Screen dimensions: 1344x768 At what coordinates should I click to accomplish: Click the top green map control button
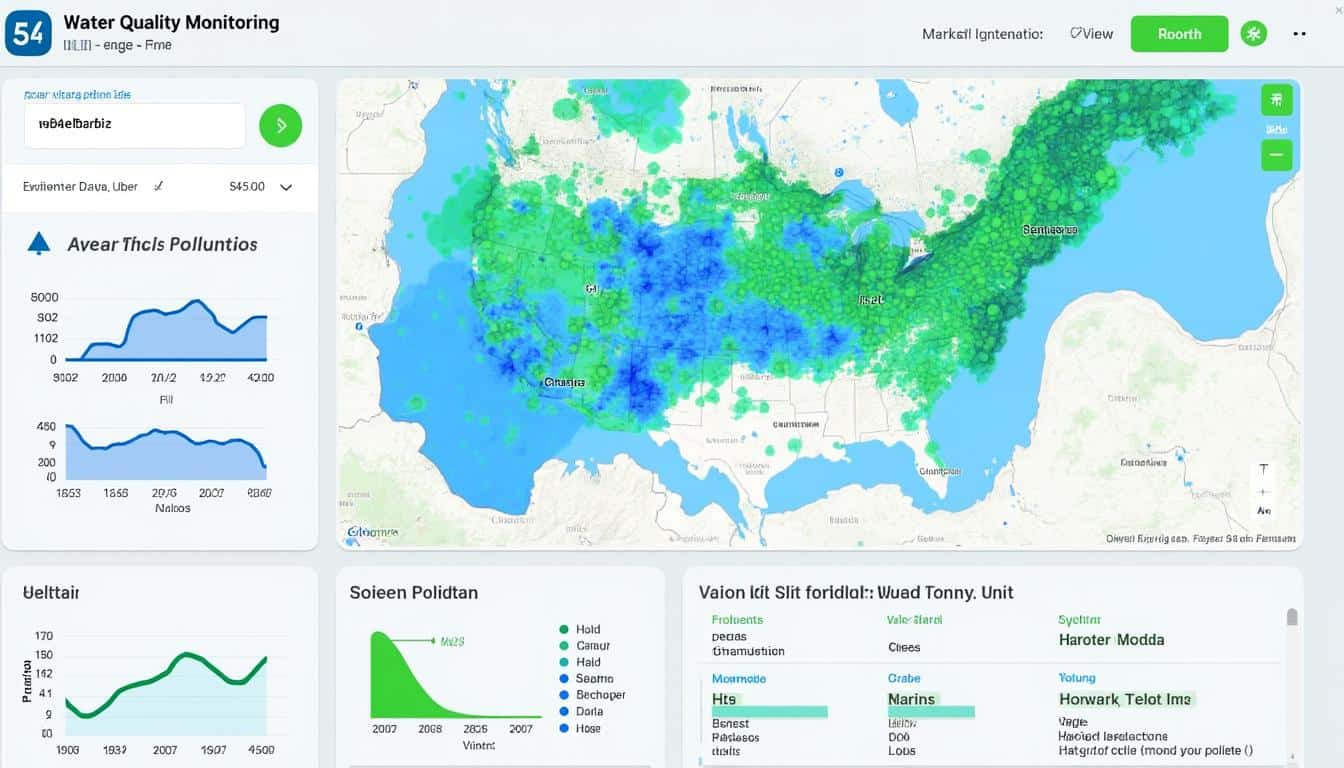[x=1276, y=100]
